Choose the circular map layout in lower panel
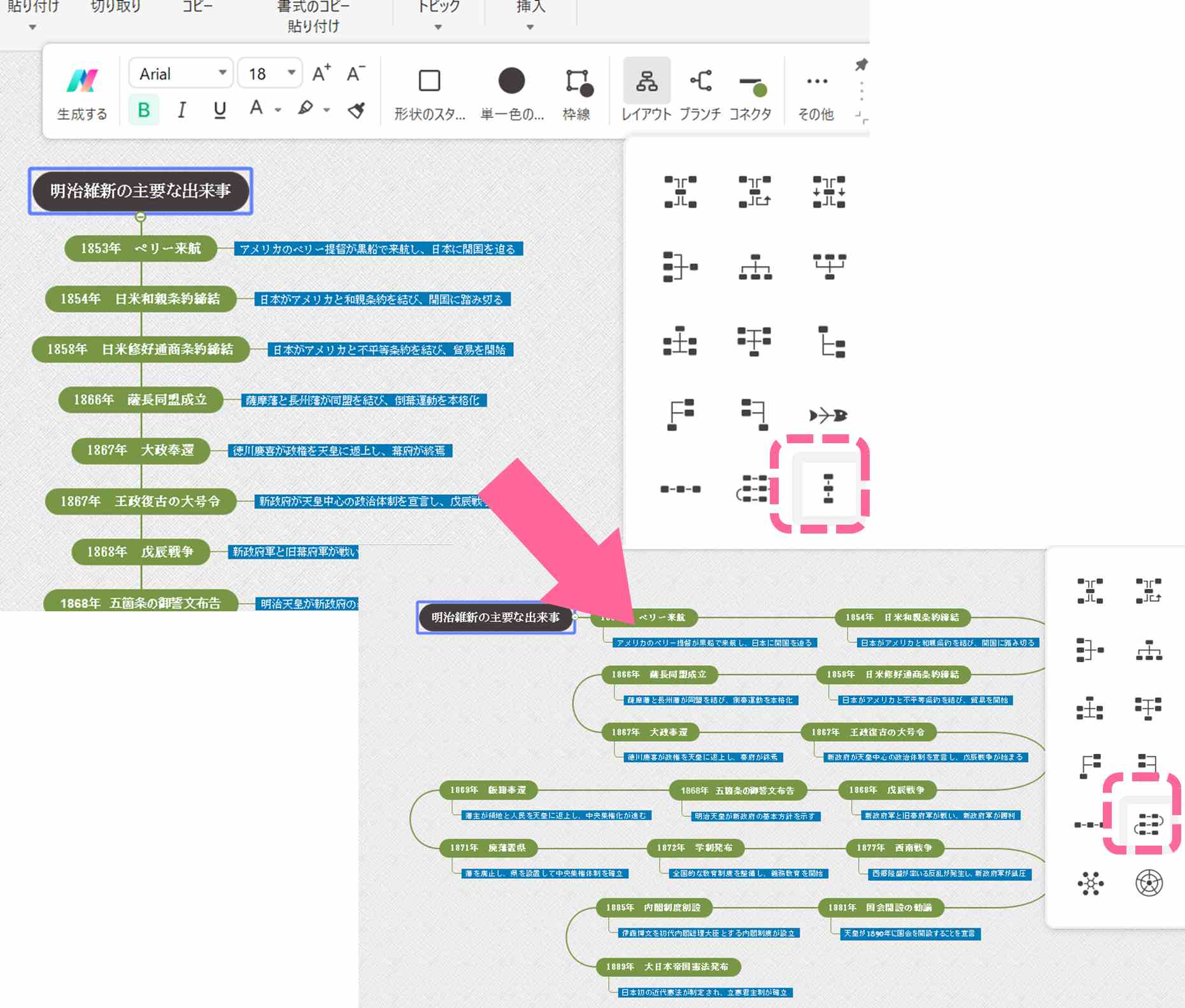Screen dimensions: 1185x1008 1149,883
